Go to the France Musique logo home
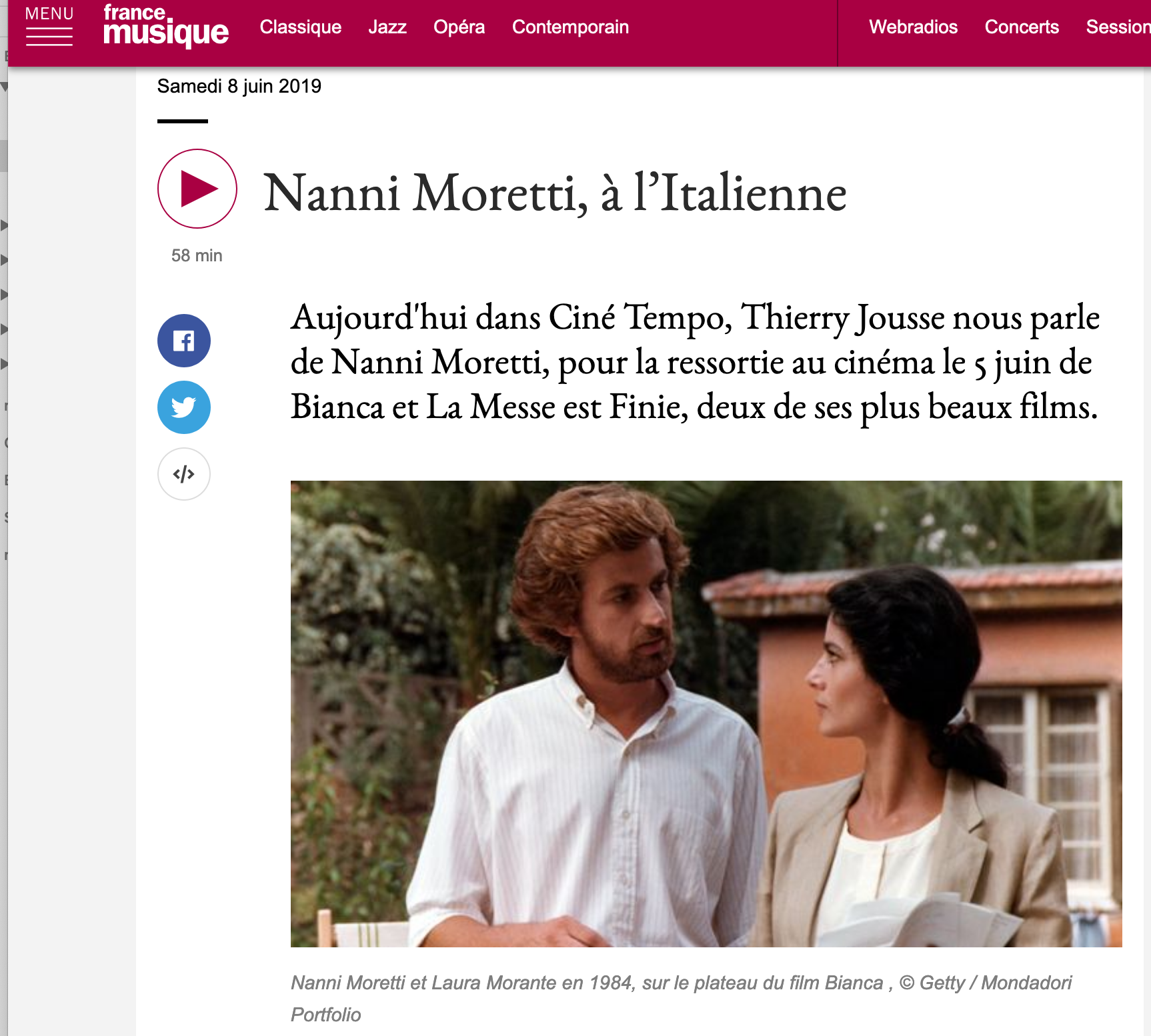This screenshot has height=1036, width=1151. coord(166,26)
